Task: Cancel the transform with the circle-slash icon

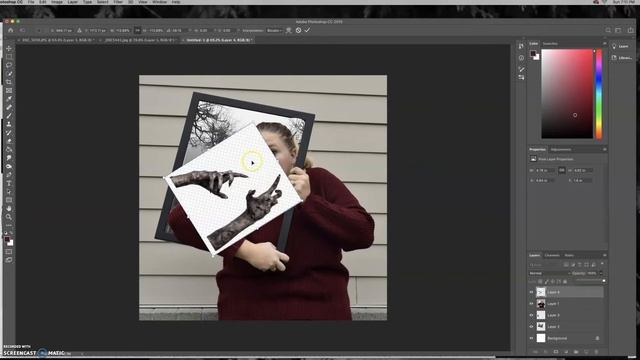Action: [x=298, y=30]
